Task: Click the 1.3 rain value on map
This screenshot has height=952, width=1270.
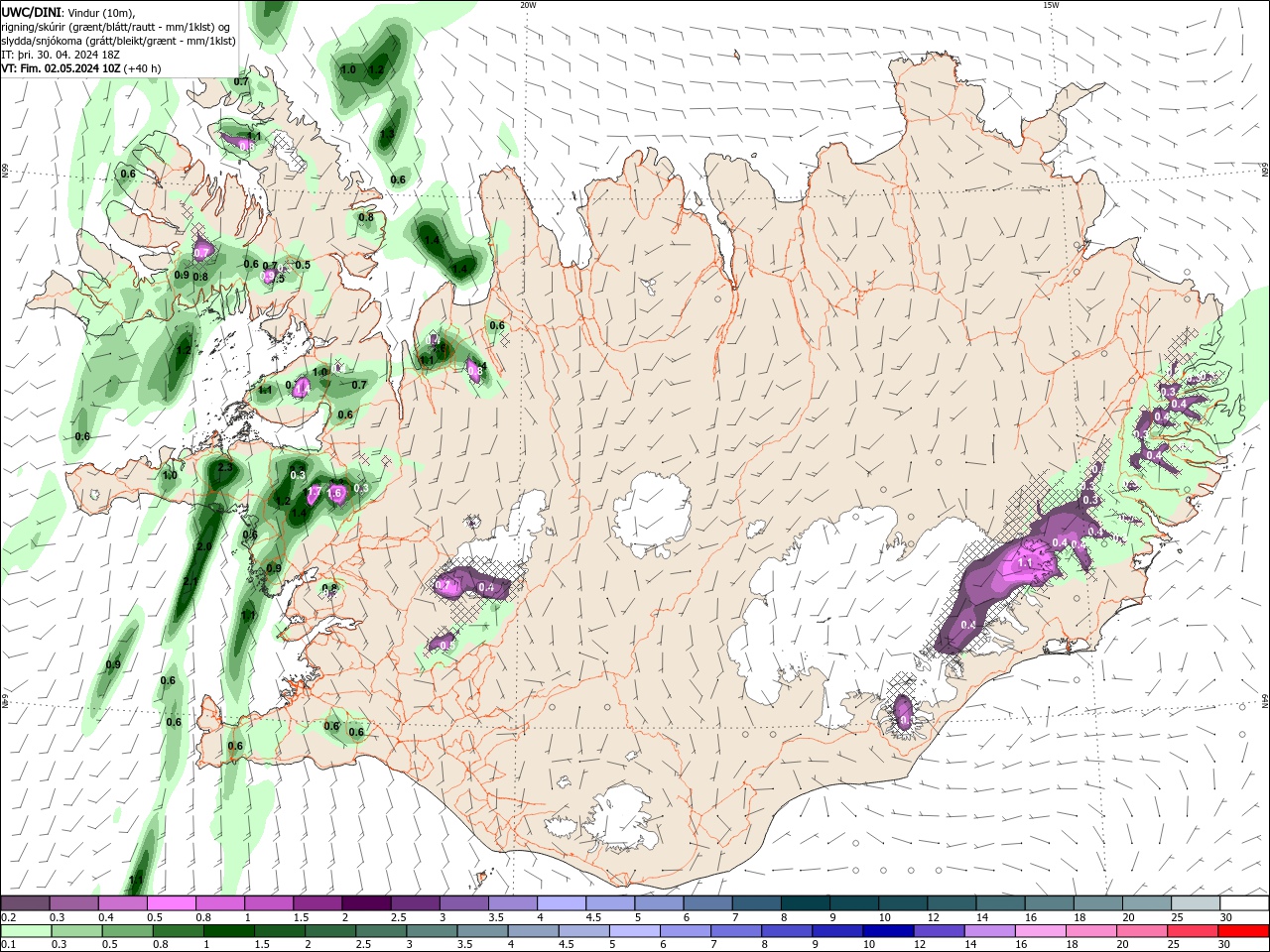Action: click(388, 134)
